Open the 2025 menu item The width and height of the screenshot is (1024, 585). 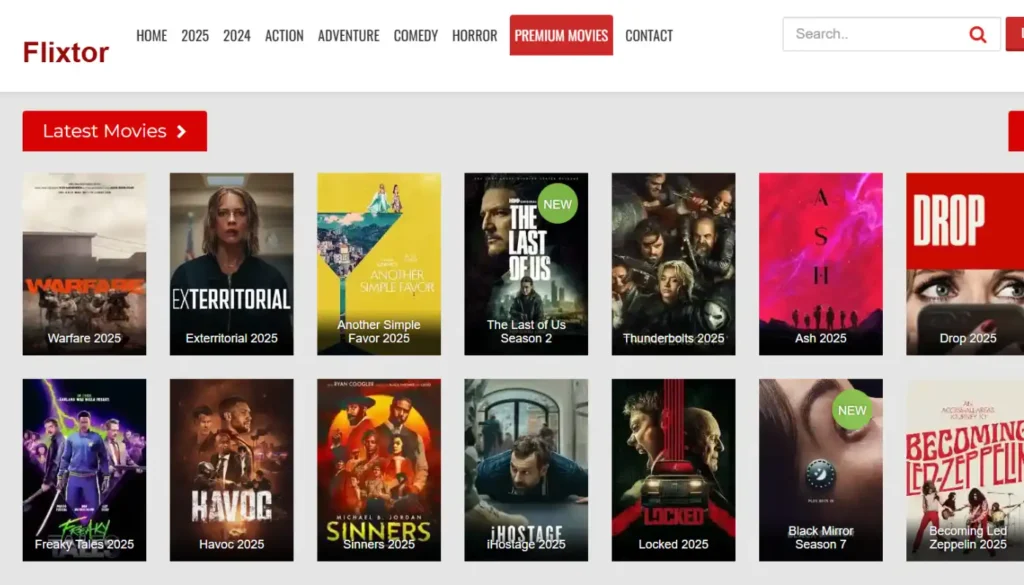(x=195, y=35)
